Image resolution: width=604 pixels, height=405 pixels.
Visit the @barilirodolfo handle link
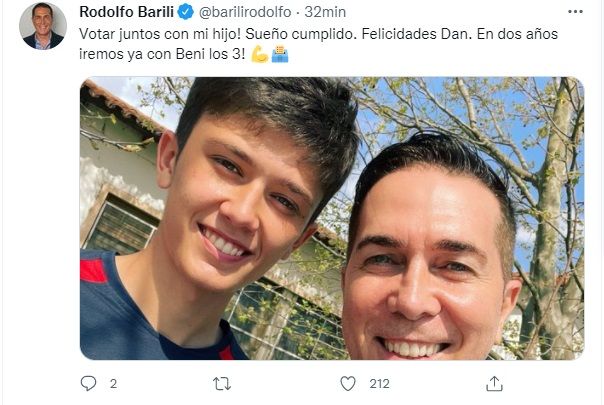point(245,12)
